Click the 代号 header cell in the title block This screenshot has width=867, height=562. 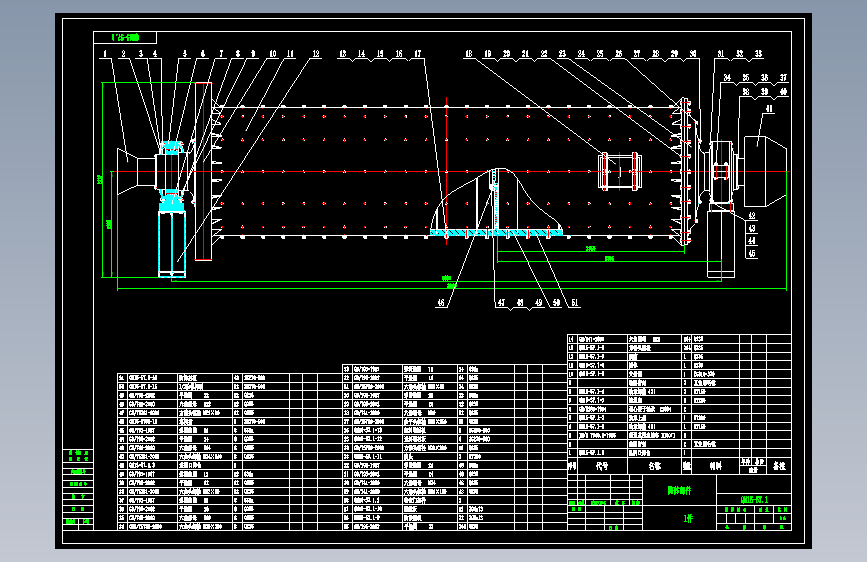(x=602, y=466)
